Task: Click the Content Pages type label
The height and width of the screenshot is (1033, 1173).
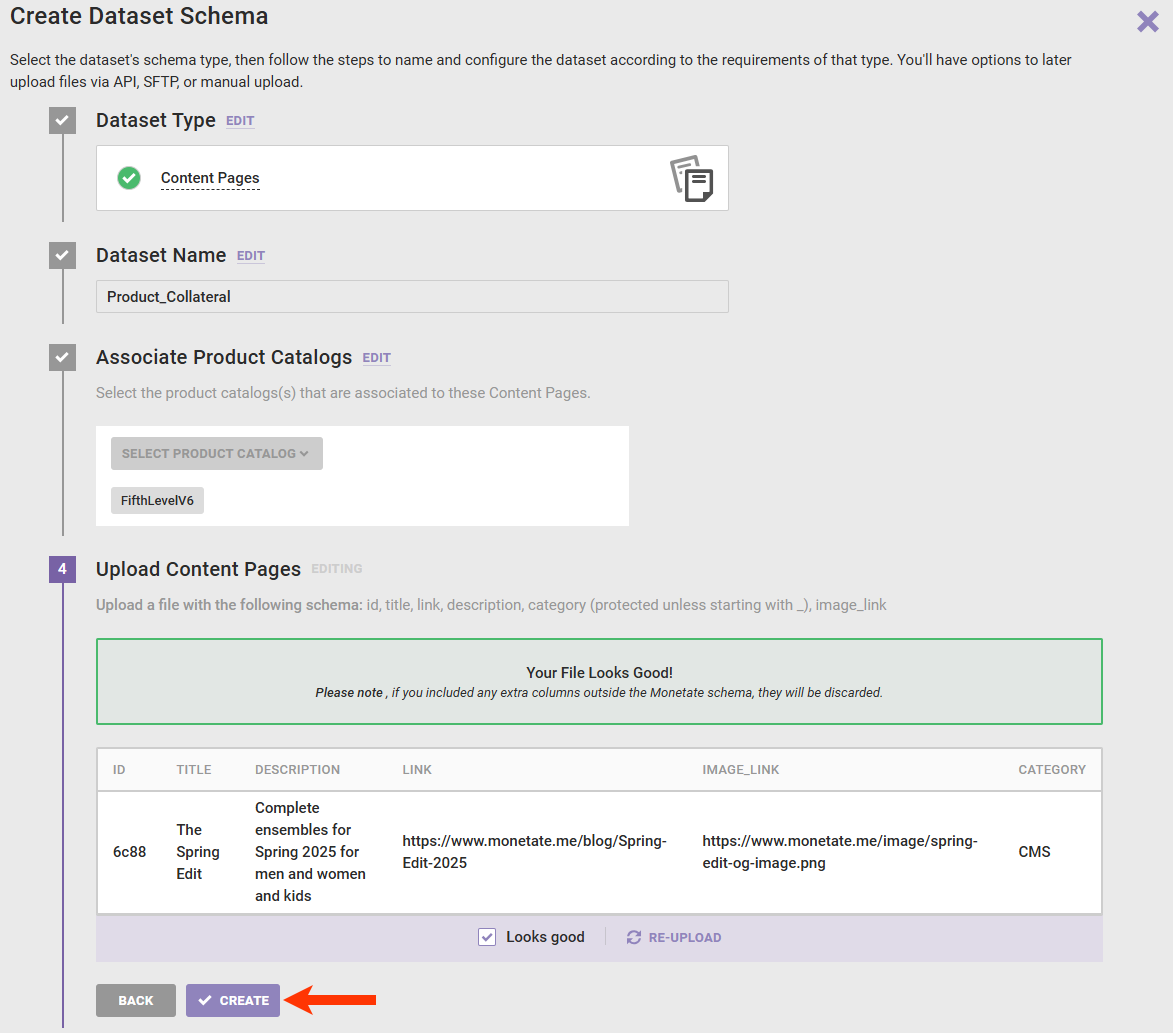Action: tap(210, 178)
